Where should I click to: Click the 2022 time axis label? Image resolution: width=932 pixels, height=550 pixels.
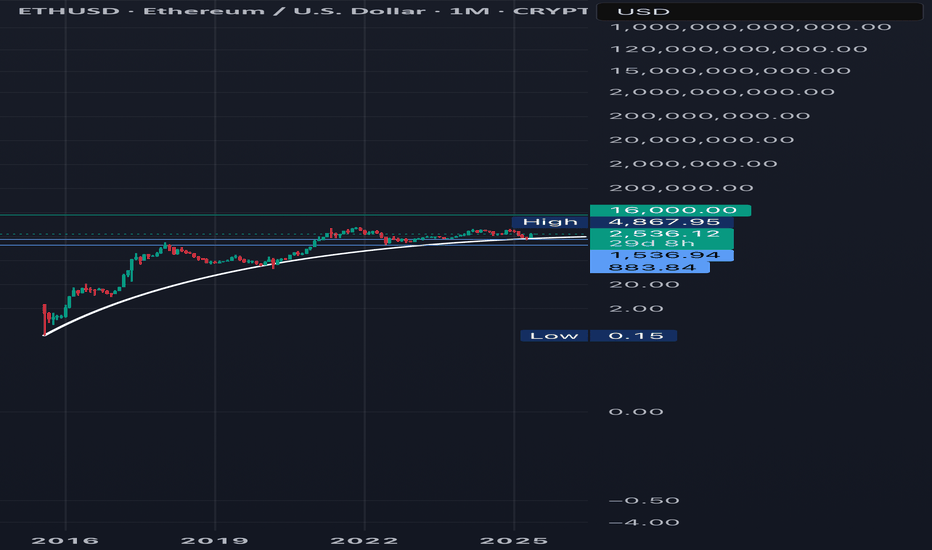click(x=364, y=540)
